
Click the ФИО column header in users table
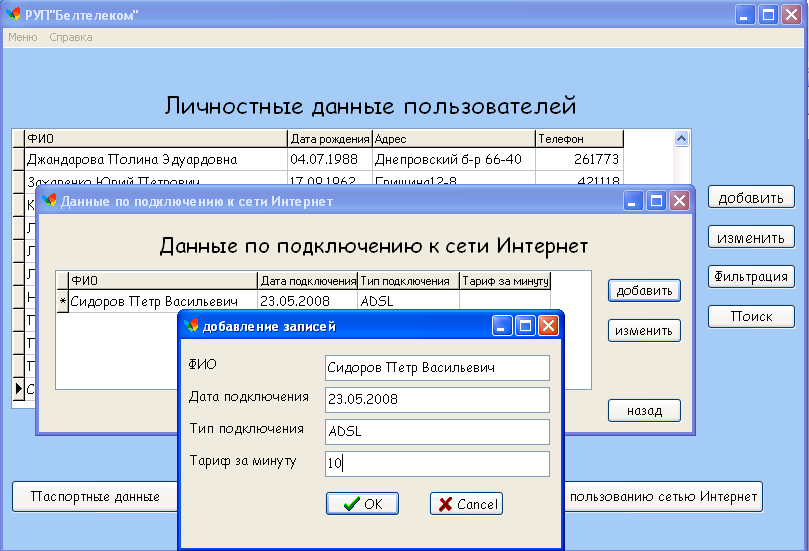156,139
